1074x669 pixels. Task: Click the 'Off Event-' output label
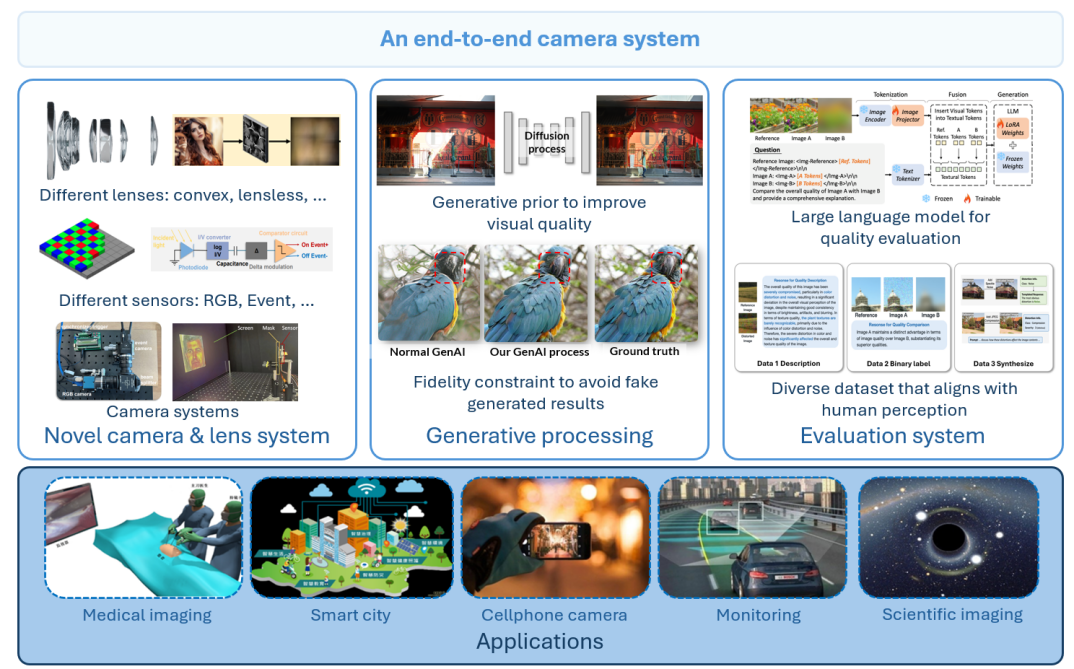click(x=314, y=255)
